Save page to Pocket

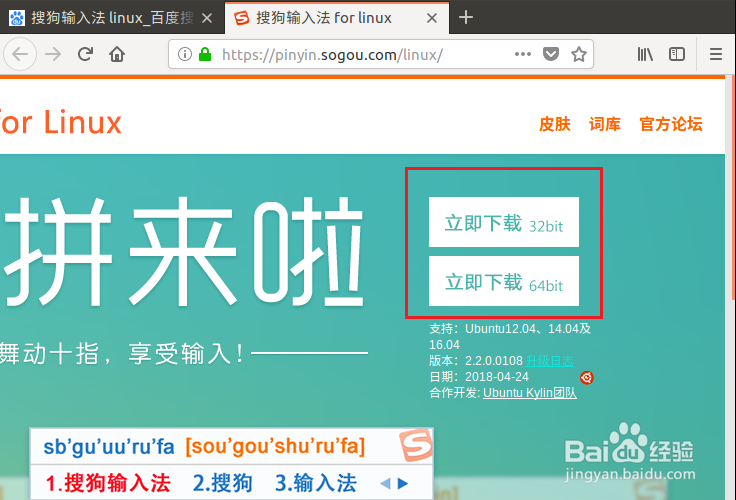click(551, 54)
